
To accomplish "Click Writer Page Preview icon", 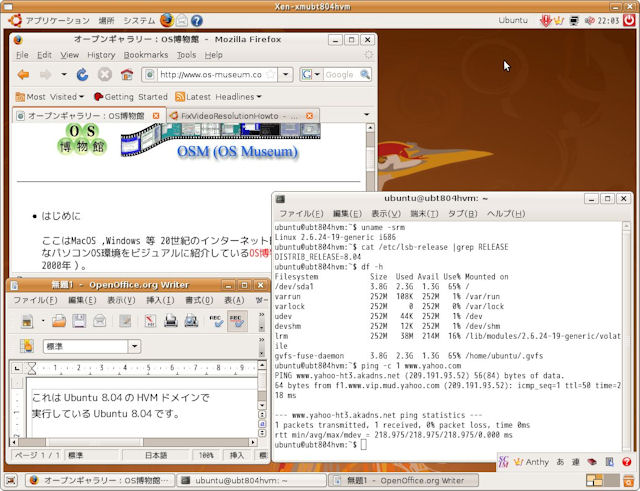I will tap(191, 321).
